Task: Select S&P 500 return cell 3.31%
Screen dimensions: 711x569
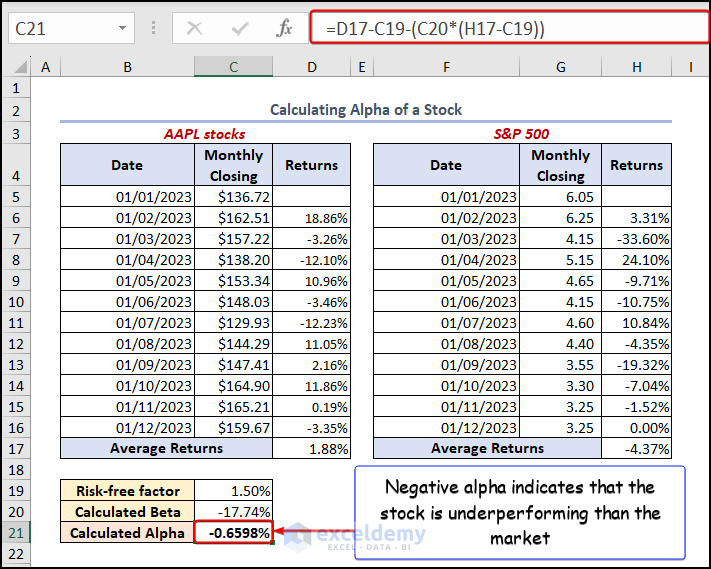Action: tap(637, 218)
